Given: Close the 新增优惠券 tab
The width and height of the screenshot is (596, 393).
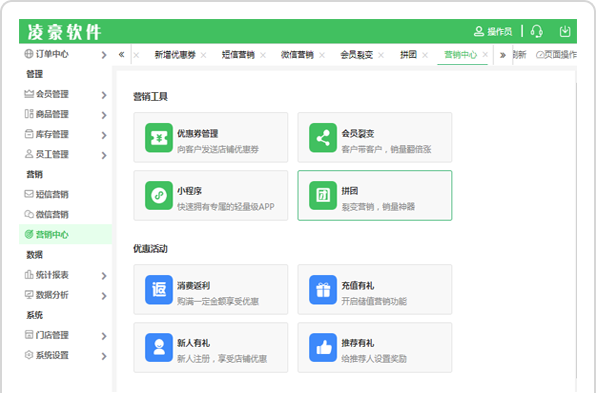Looking at the screenshot, I should [x=203, y=55].
